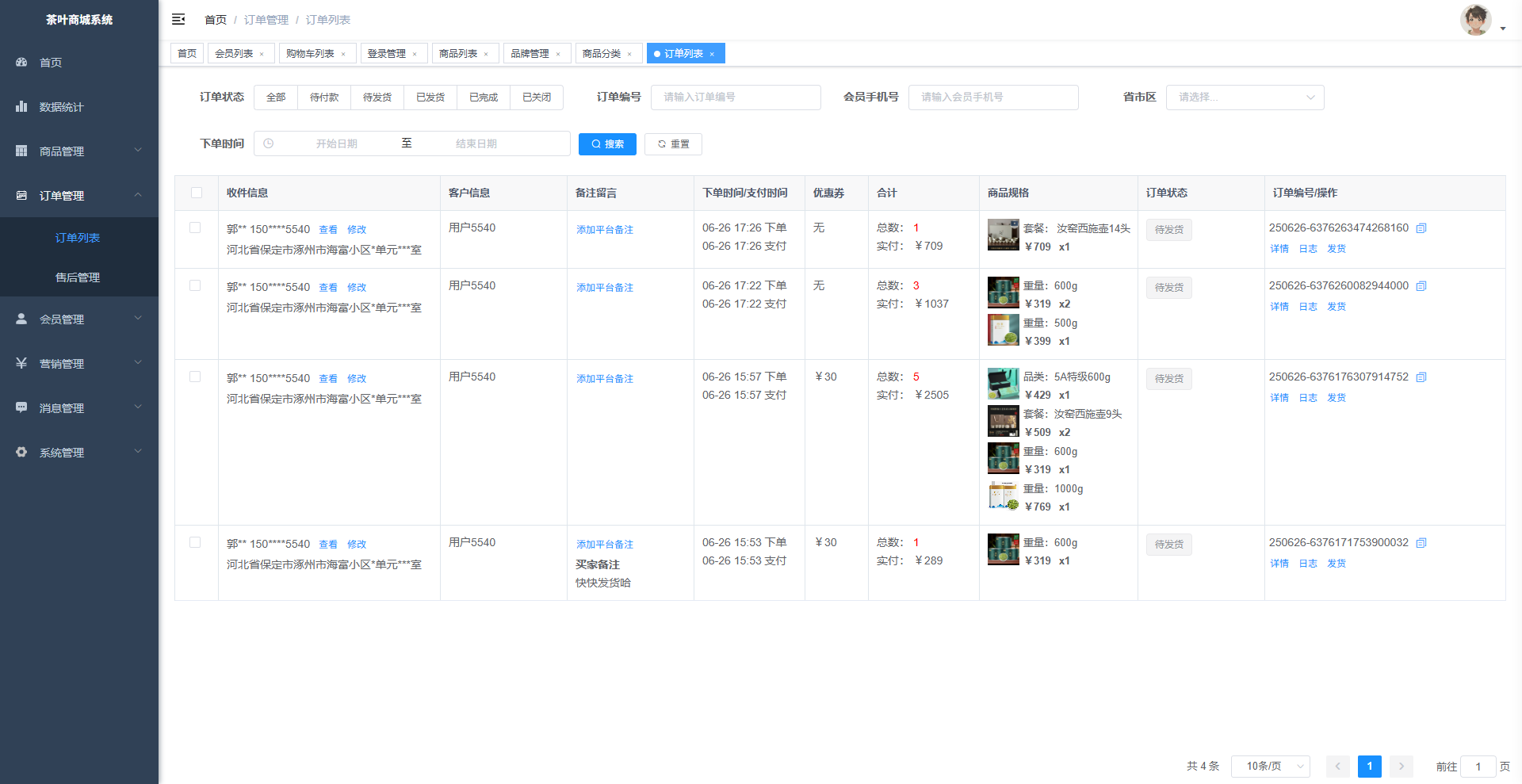Click the clock icon in the start date field
This screenshot has height=784, width=1522.
269,143
